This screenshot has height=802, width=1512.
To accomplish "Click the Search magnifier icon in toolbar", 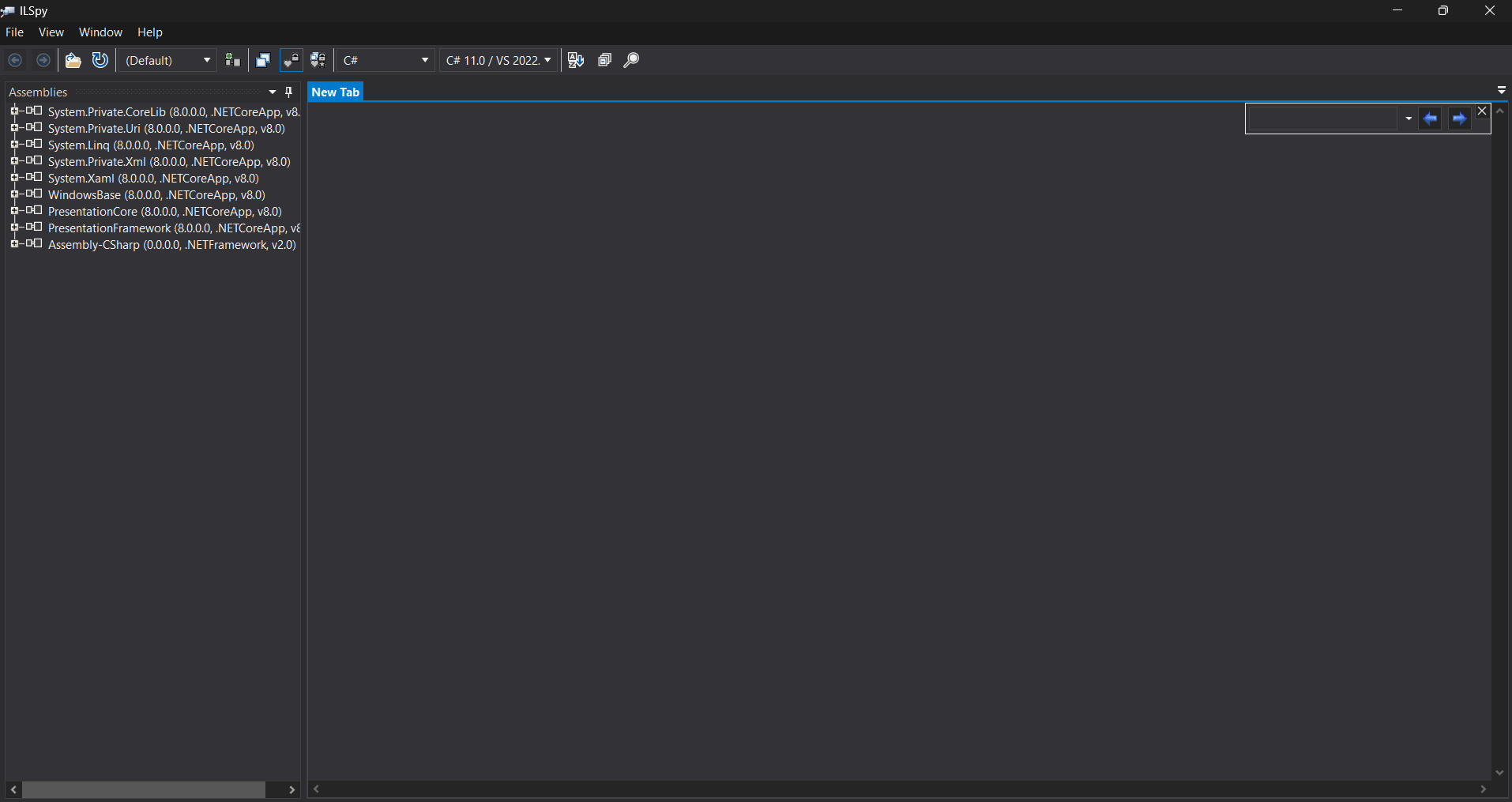I will click(x=631, y=60).
